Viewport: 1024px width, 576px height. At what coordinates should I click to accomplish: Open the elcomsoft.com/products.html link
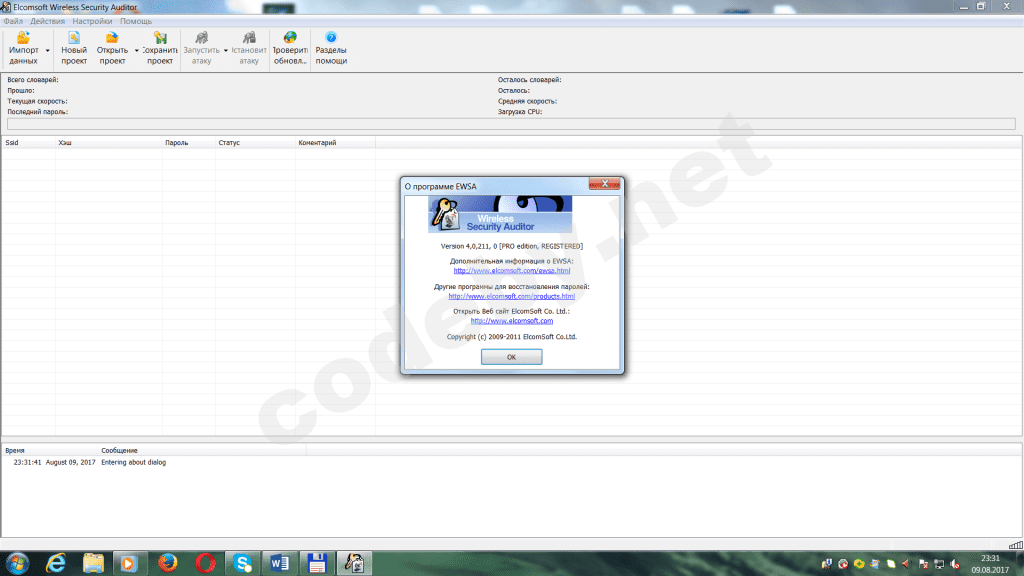511,296
